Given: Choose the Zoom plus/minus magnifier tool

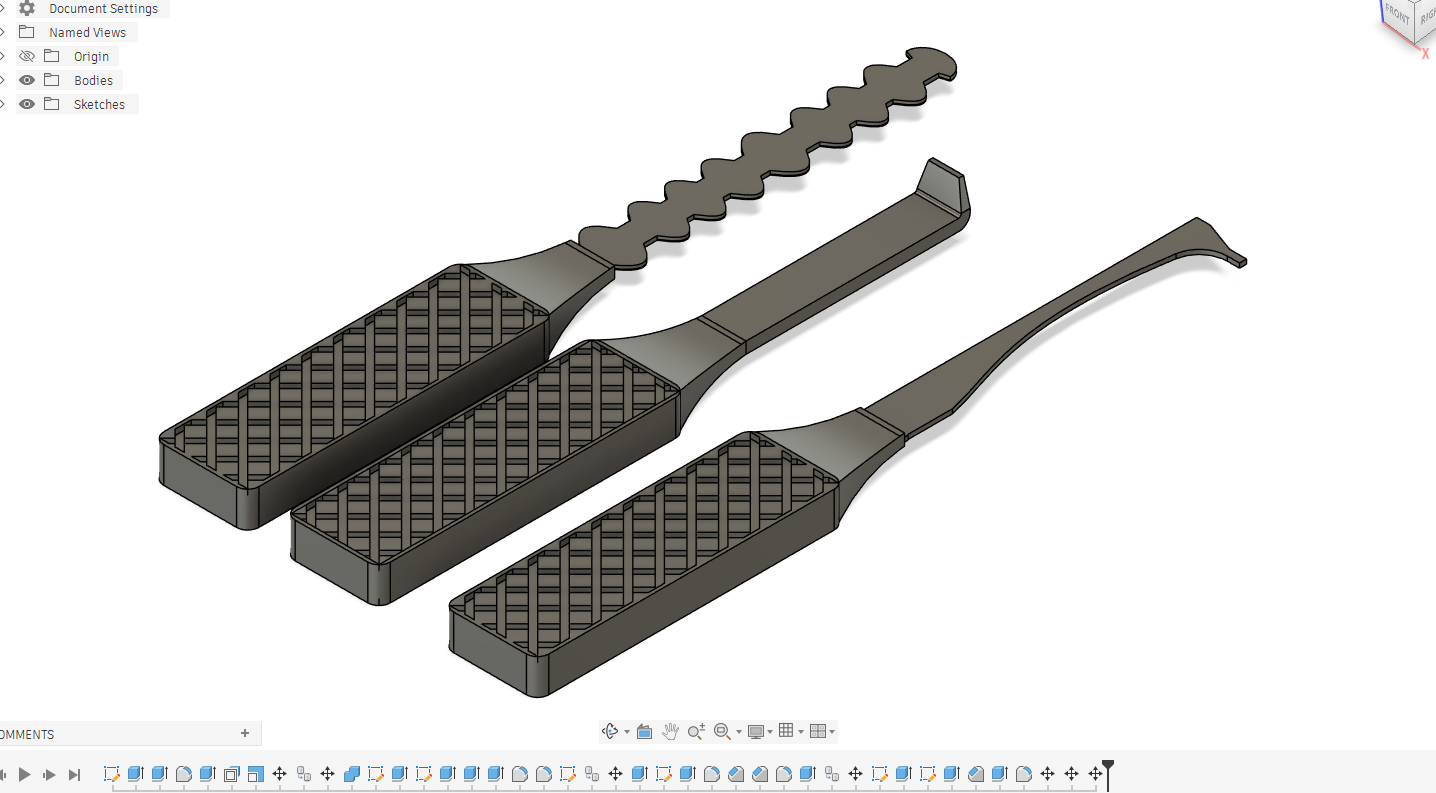Looking at the screenshot, I should tap(697, 731).
